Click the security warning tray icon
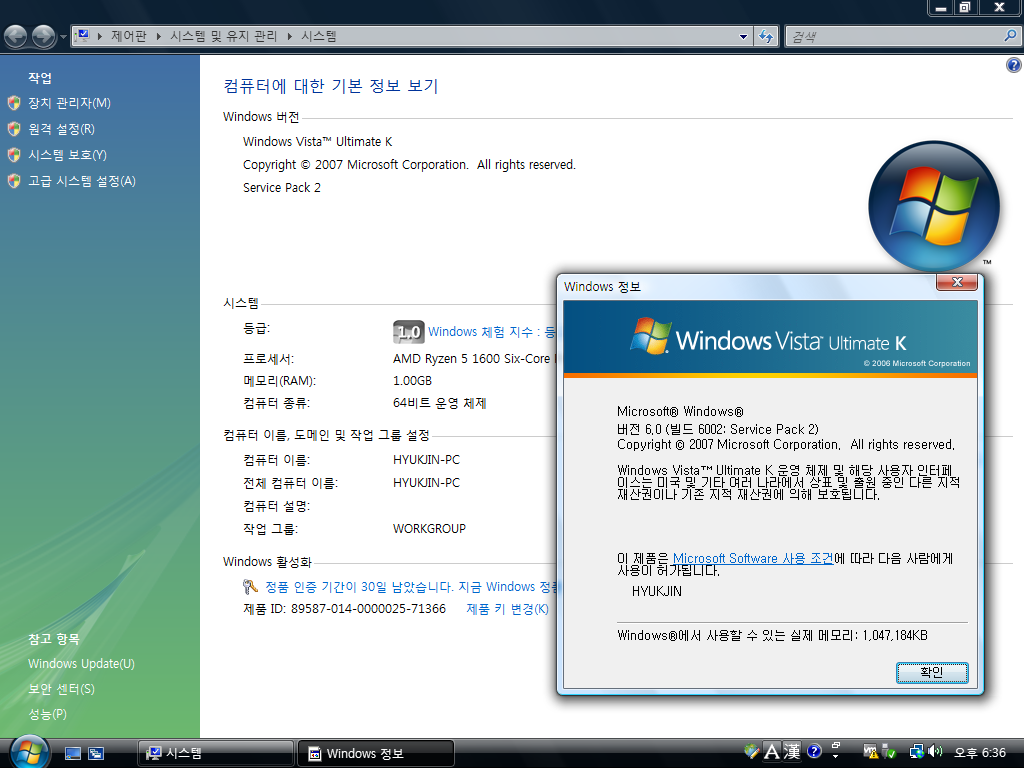Screen dimensions: 1024x768 pos(871,752)
